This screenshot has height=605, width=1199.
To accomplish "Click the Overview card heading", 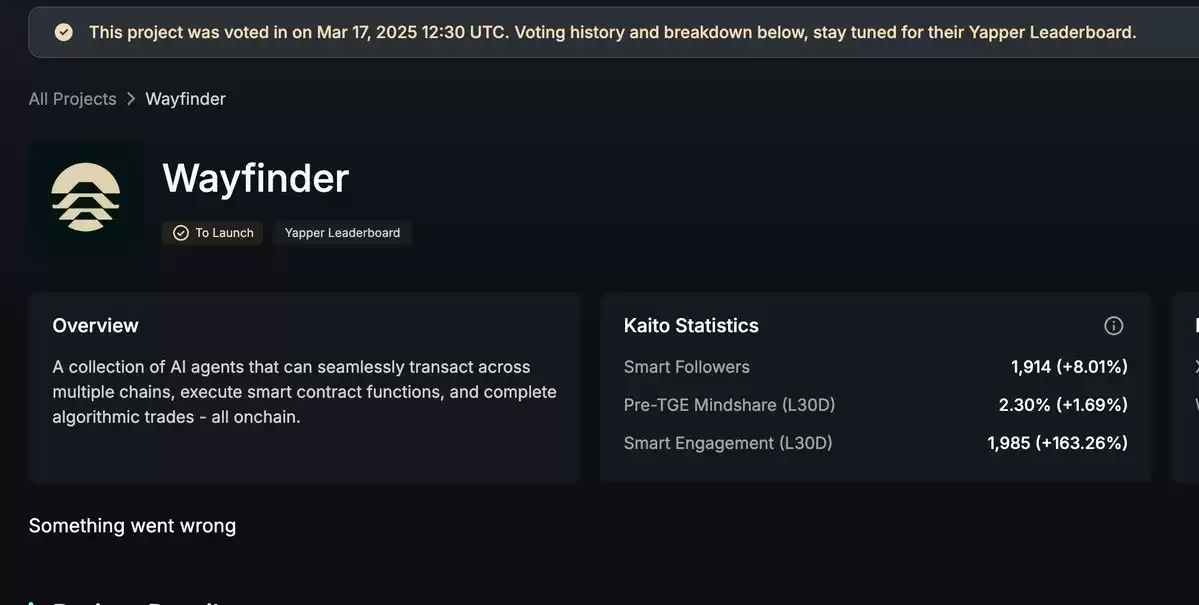I will [x=96, y=326].
